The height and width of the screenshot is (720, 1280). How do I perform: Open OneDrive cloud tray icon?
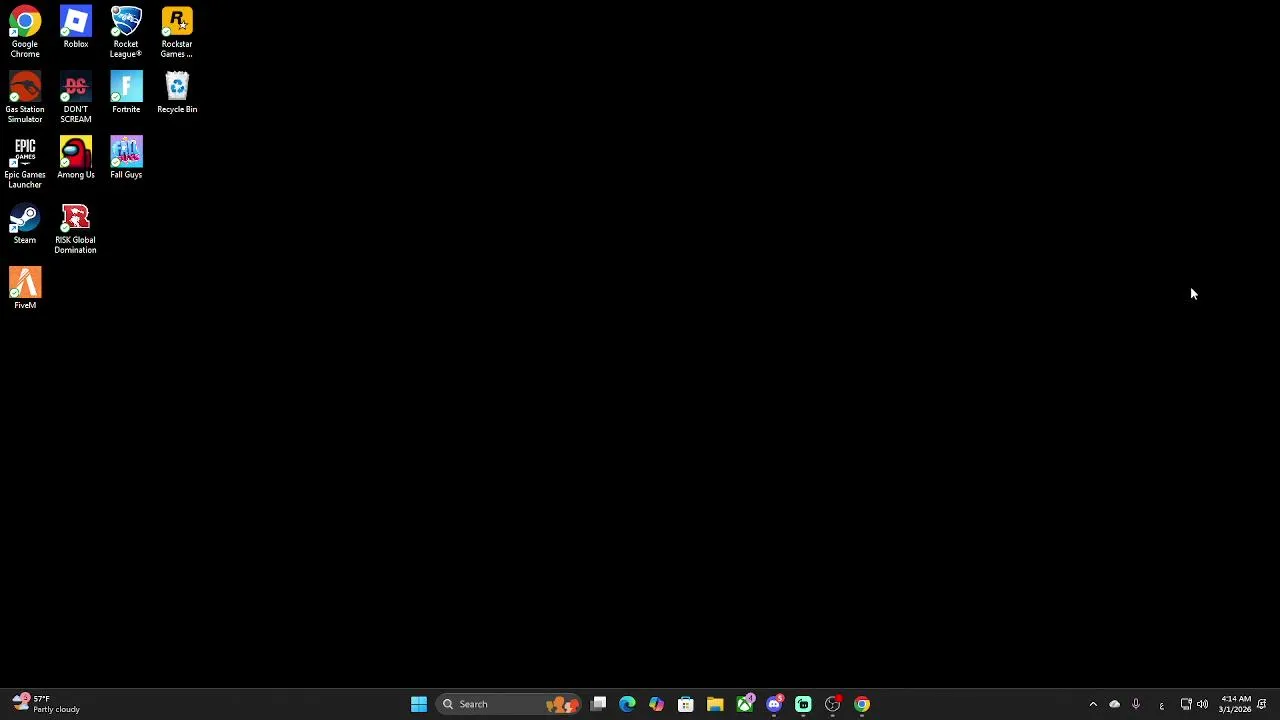(1115, 704)
